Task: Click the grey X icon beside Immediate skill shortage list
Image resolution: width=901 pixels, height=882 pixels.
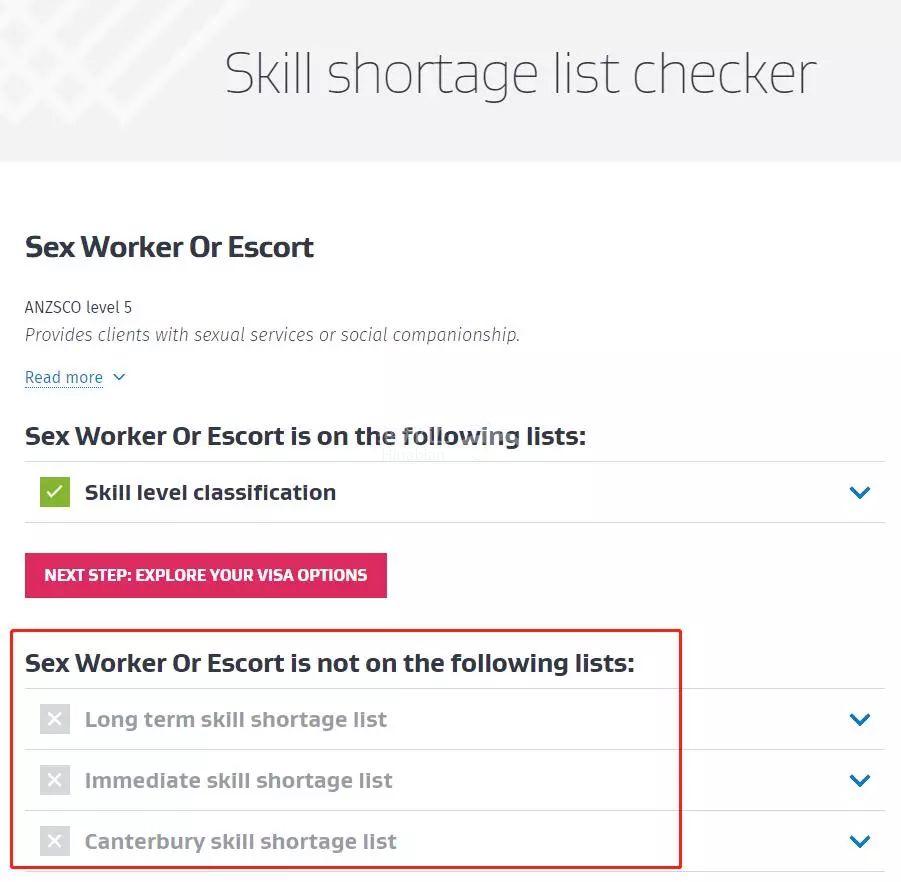Action: (x=55, y=780)
